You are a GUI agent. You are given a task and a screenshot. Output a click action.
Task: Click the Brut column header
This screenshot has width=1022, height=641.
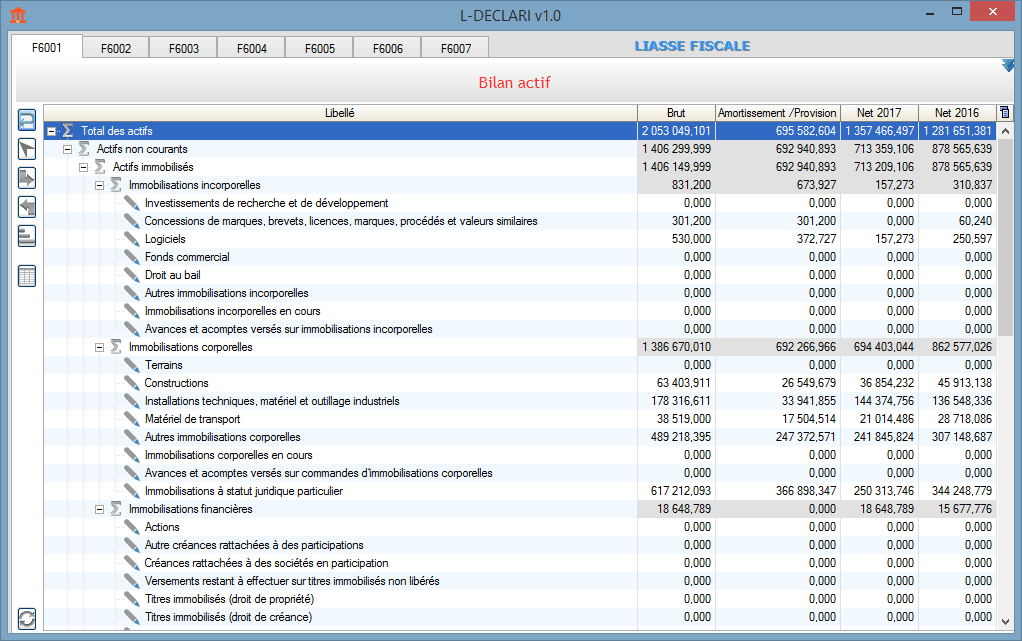(677, 113)
